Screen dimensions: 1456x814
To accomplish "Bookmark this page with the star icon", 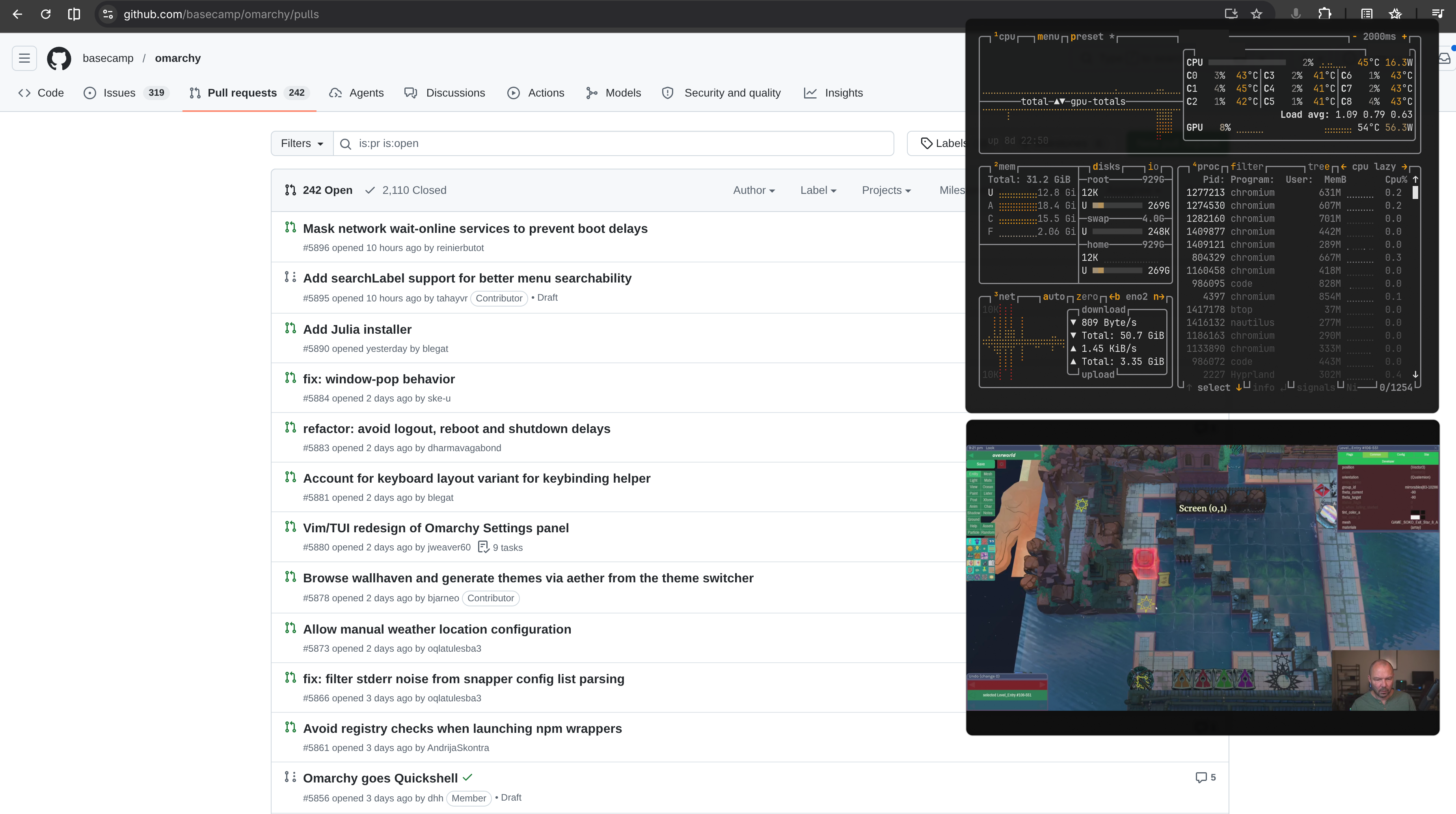I will (x=1257, y=14).
